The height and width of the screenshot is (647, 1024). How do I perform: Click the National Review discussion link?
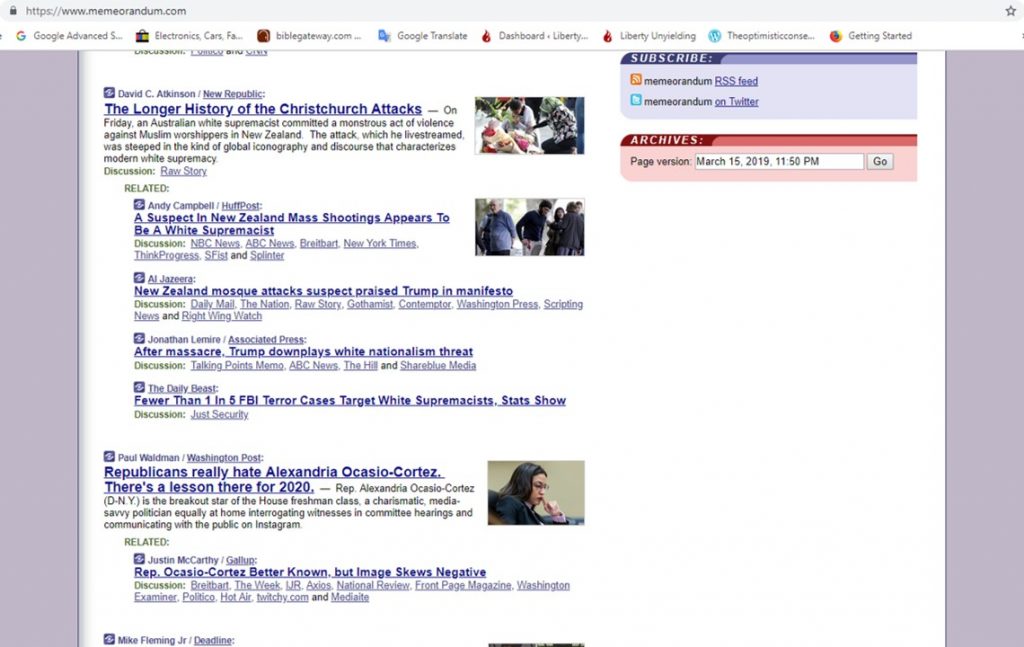coord(373,586)
